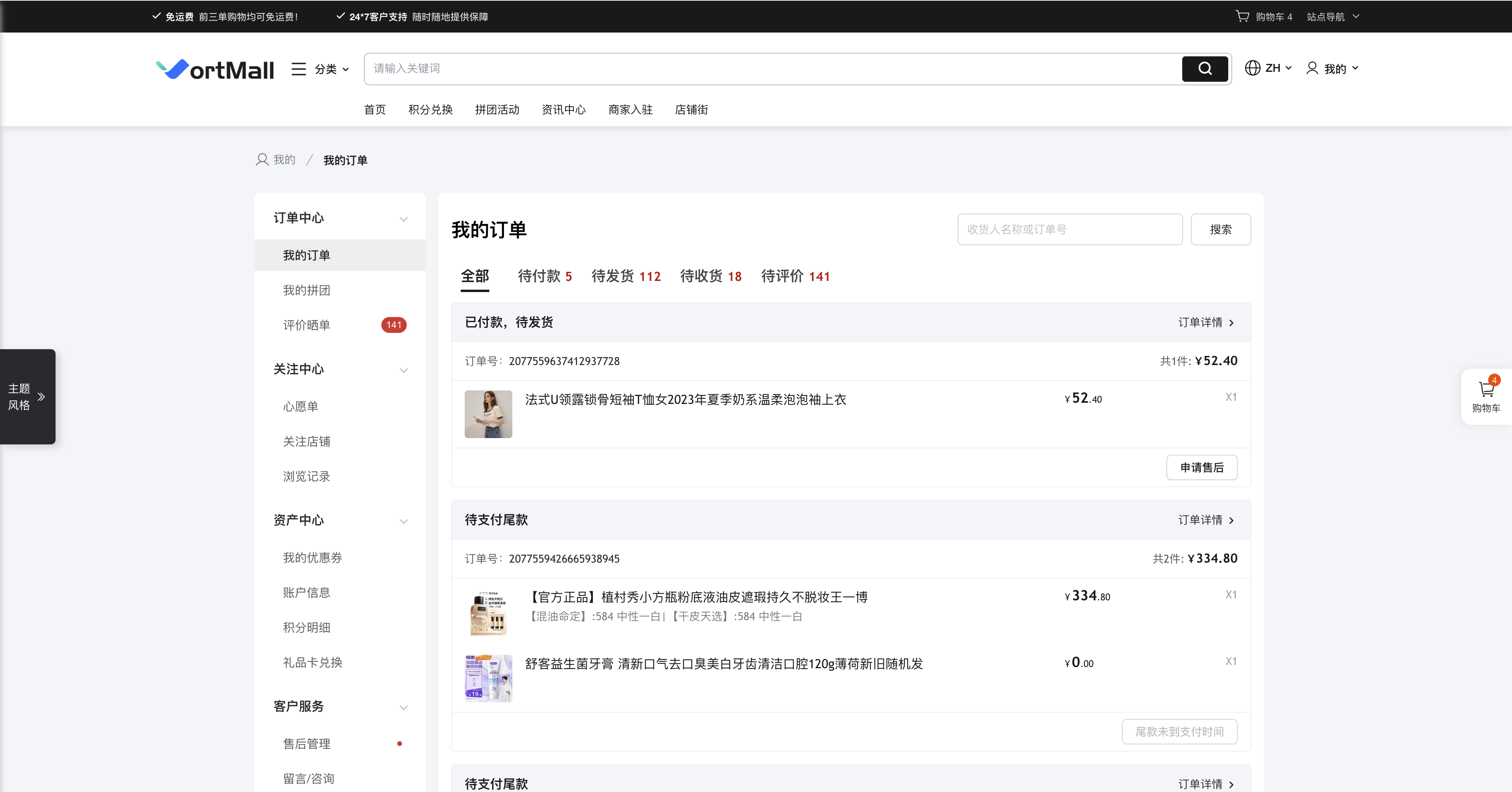Viewport: 1512px width, 792px height.
Task: Open the ZH language dropdown
Action: click(x=1278, y=68)
